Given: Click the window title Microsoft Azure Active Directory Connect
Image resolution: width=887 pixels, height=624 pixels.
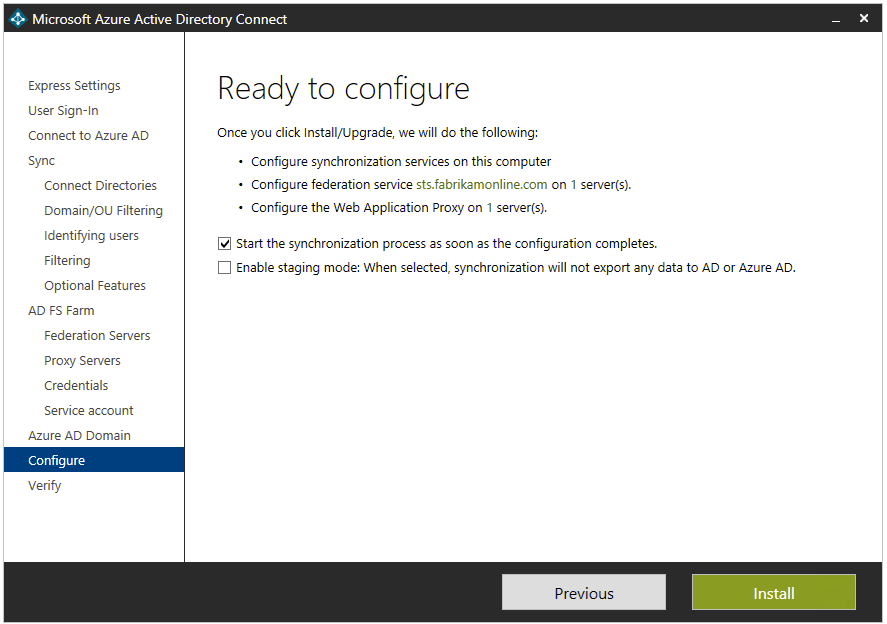Looking at the screenshot, I should click(x=160, y=19).
